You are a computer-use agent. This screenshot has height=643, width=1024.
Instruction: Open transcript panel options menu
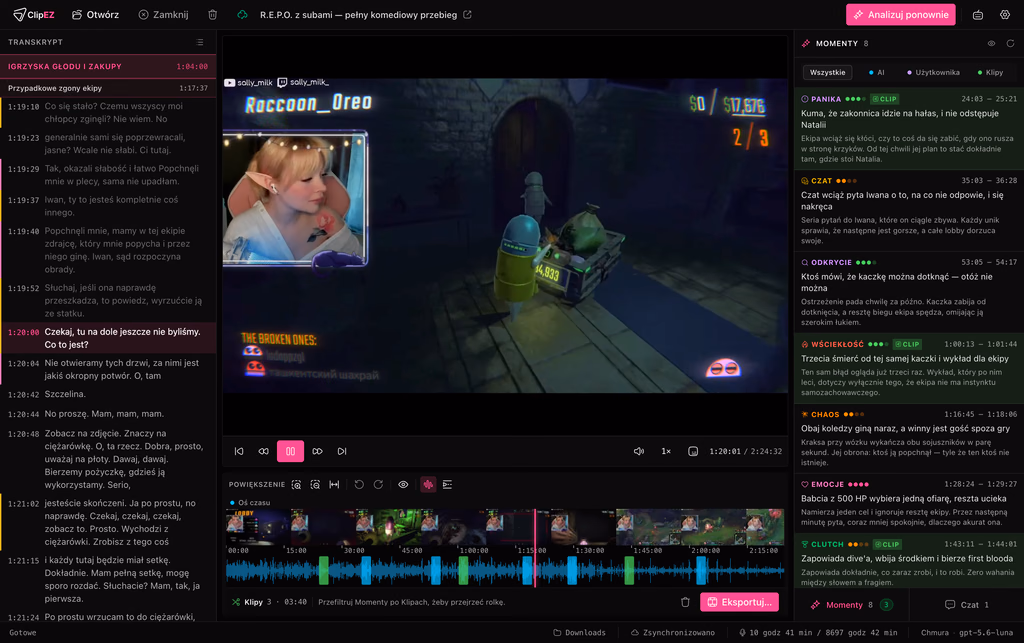(x=200, y=42)
